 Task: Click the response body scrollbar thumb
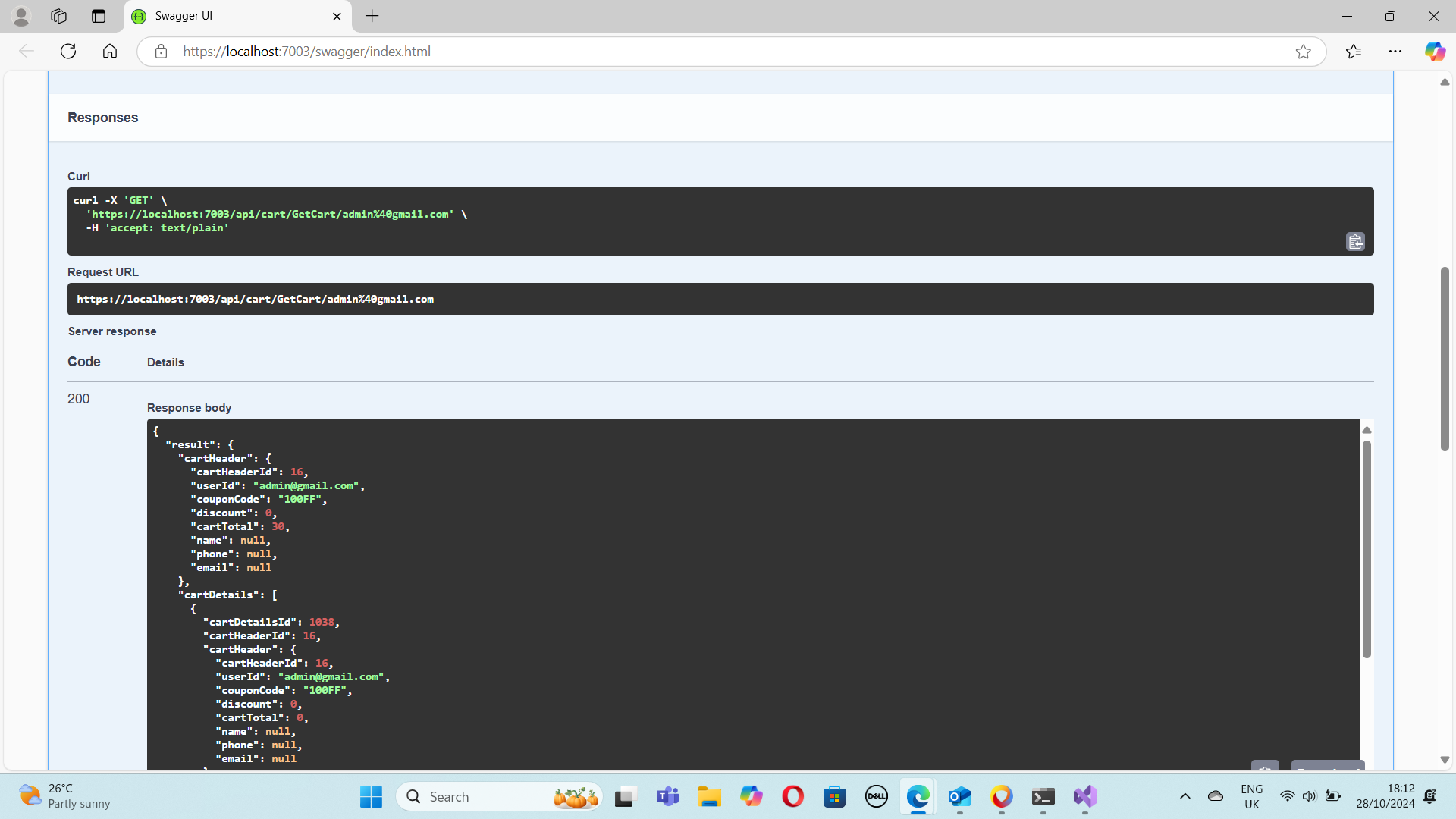[x=1367, y=549]
